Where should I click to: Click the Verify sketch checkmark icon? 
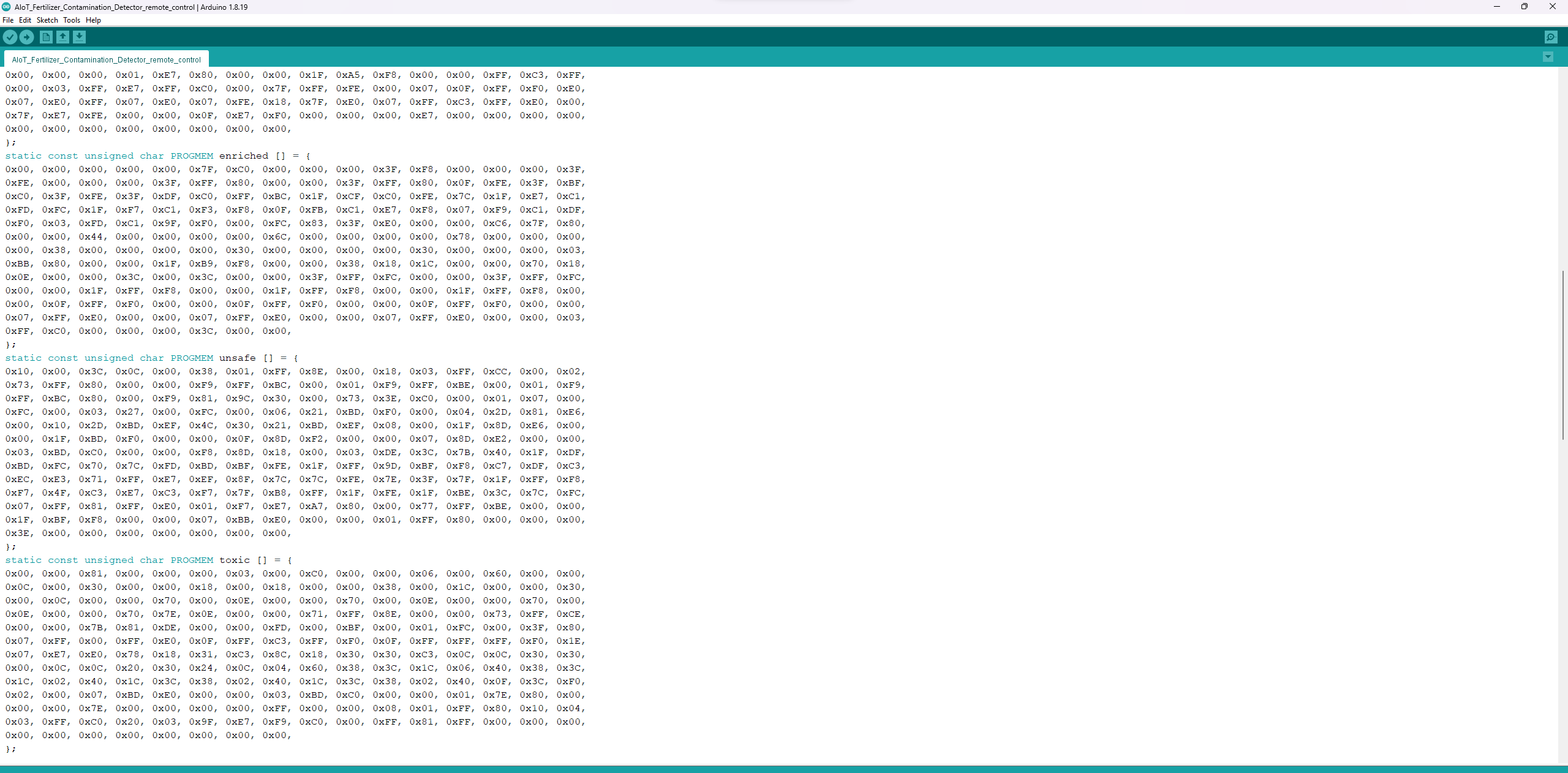tap(10, 37)
